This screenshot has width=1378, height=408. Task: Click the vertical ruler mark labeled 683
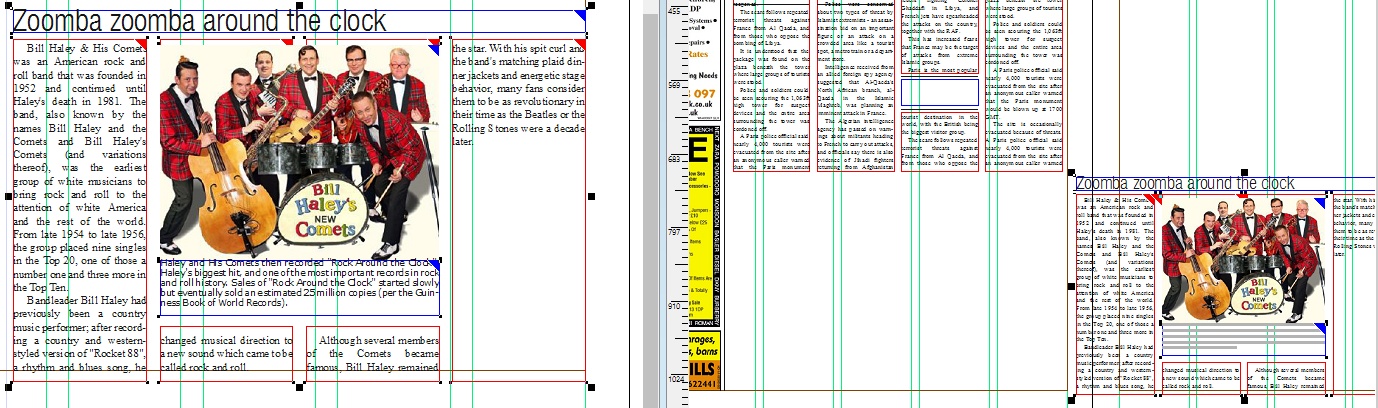coord(674,158)
